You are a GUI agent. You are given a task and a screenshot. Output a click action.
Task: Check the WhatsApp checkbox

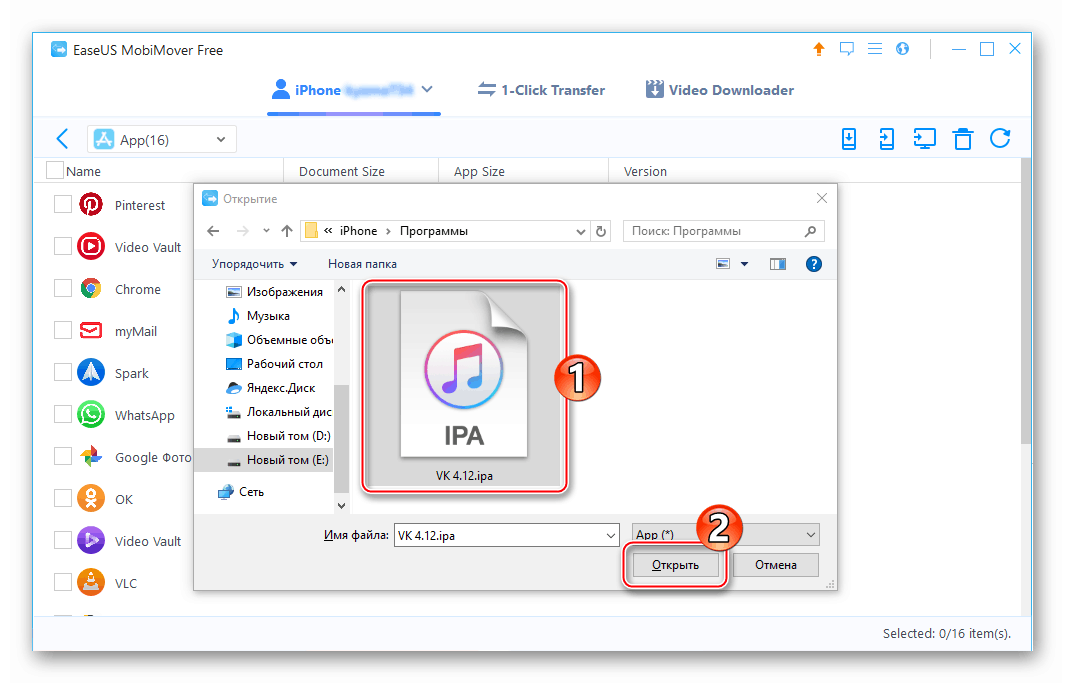[x=62, y=415]
